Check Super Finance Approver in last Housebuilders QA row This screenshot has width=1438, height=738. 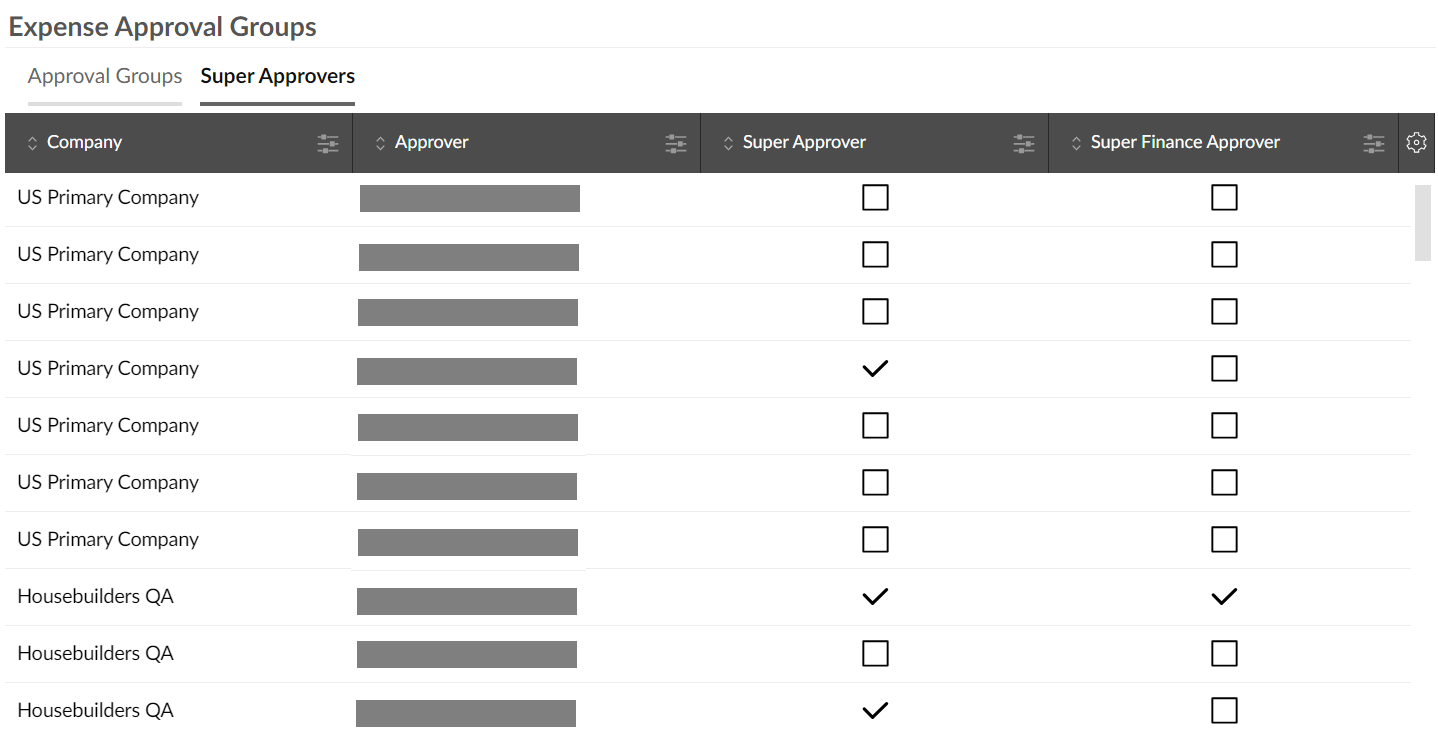point(1224,711)
